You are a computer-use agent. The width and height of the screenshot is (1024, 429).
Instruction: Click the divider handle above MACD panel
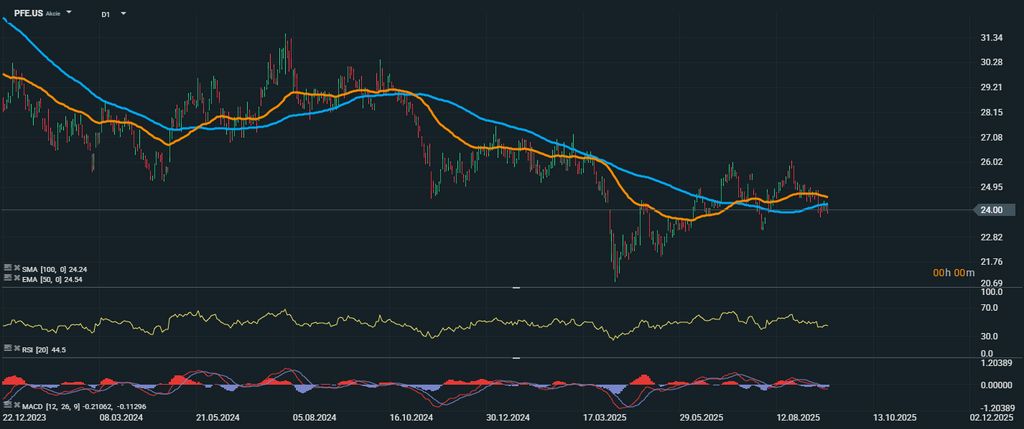click(x=516, y=358)
